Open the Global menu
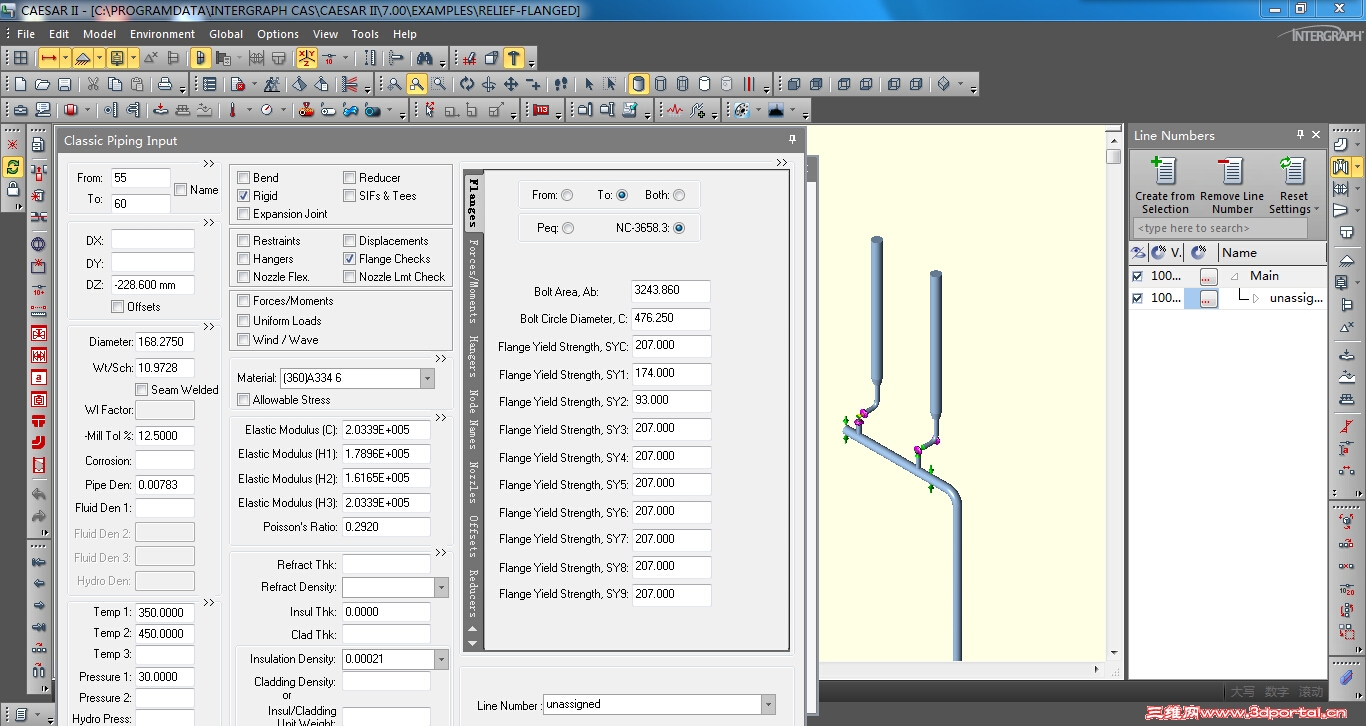 tap(226, 34)
